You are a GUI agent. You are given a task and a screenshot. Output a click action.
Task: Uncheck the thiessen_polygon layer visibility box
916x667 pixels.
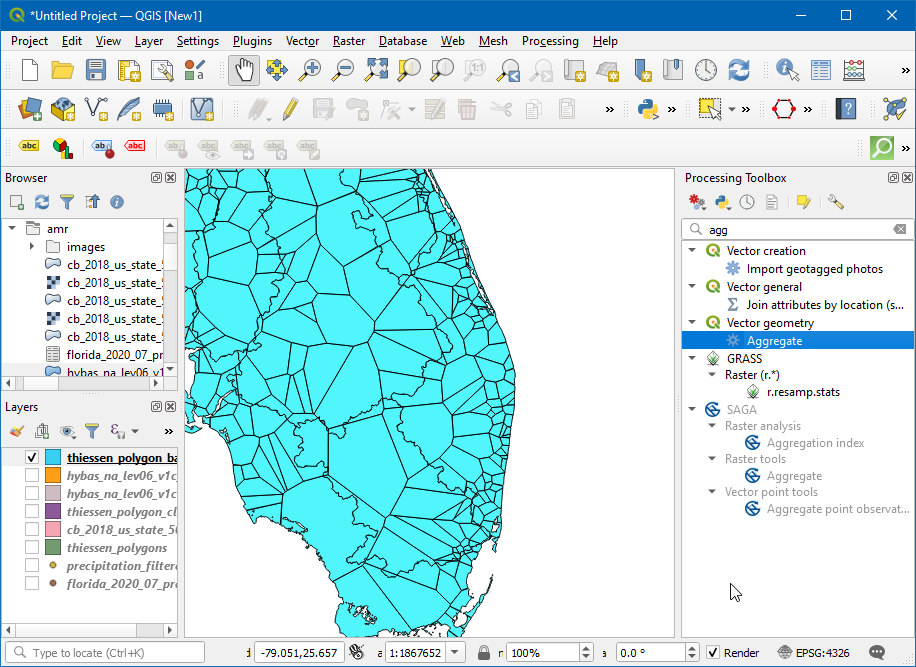(32, 457)
